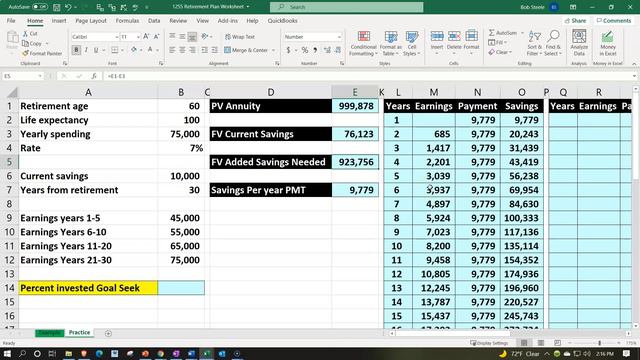Click the Decrease Font Size icon
Viewport: 640px width, 360px height.
156,37
